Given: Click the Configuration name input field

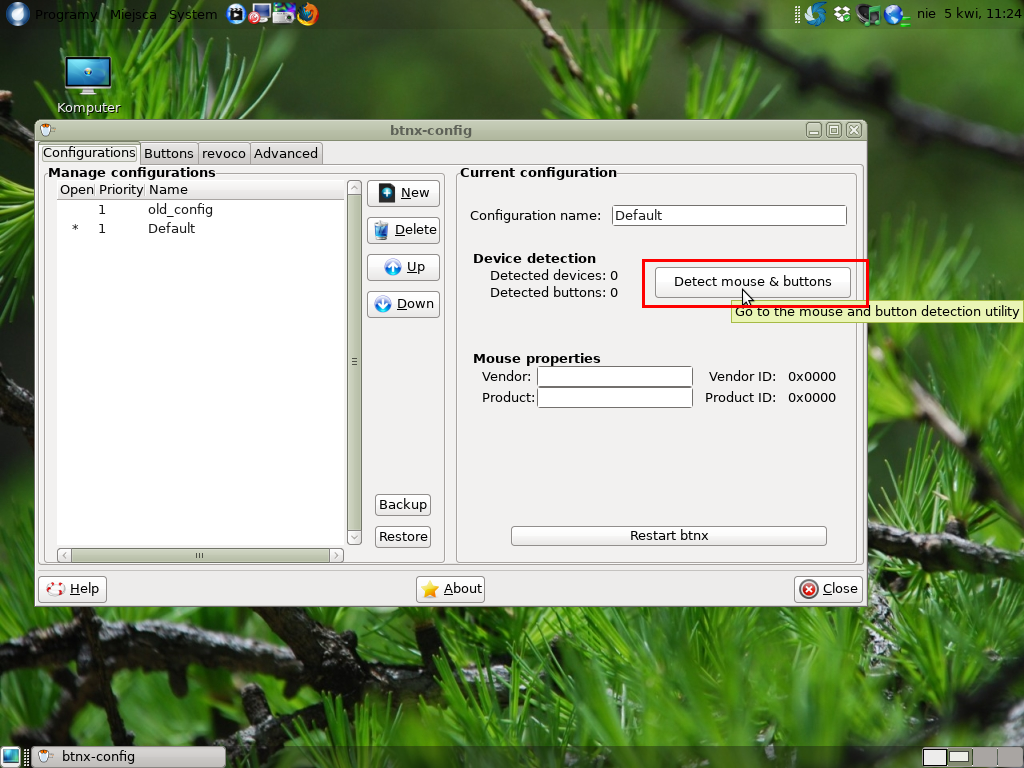Looking at the screenshot, I should [729, 216].
